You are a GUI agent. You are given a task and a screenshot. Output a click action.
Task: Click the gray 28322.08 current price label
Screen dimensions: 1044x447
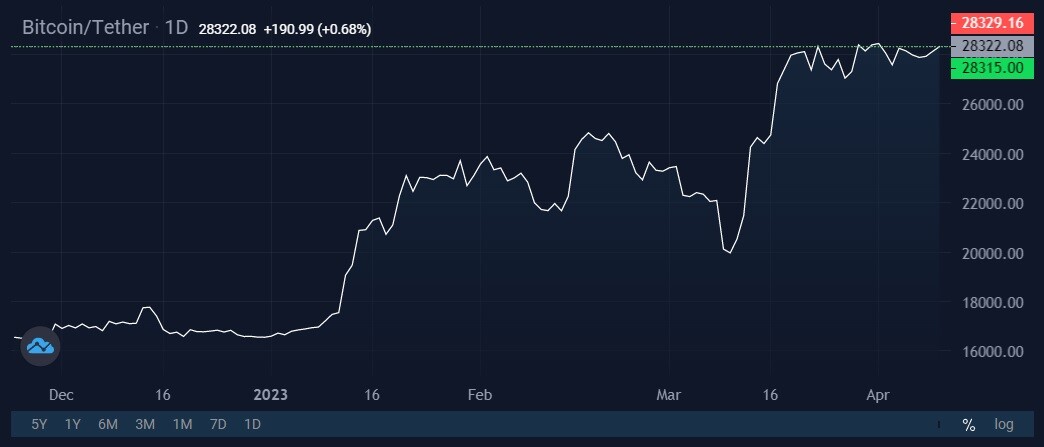pos(992,46)
